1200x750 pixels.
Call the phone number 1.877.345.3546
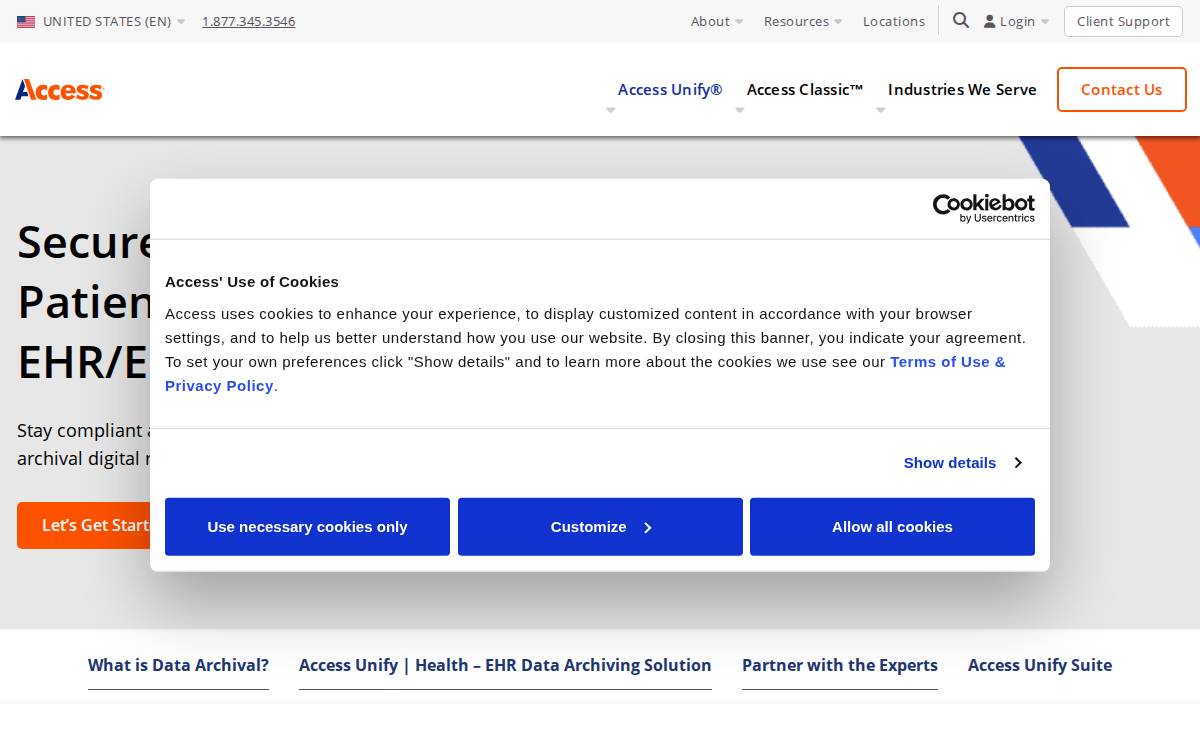coord(249,21)
